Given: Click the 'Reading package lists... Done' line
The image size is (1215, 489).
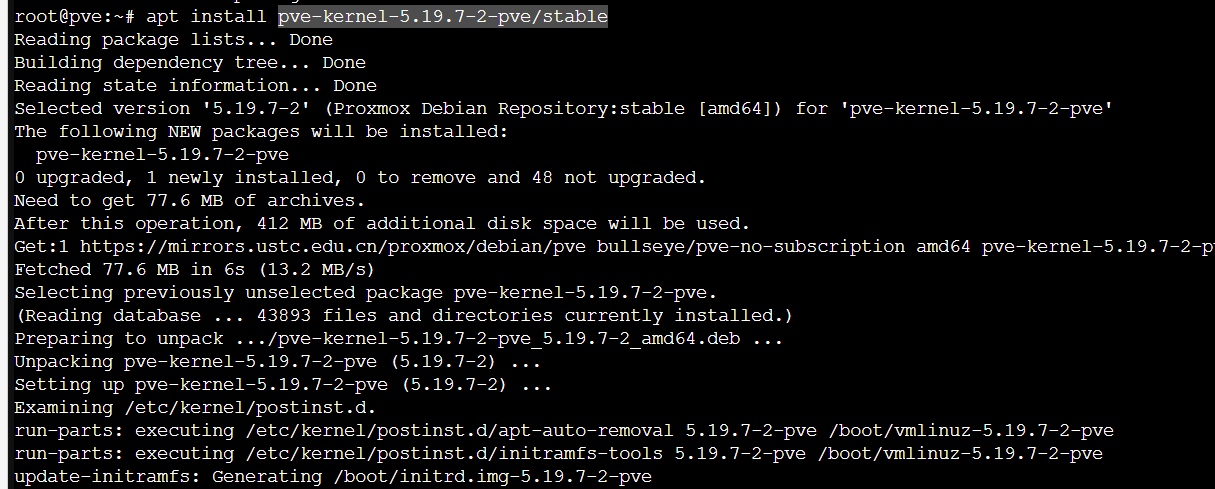Looking at the screenshot, I should point(173,40).
